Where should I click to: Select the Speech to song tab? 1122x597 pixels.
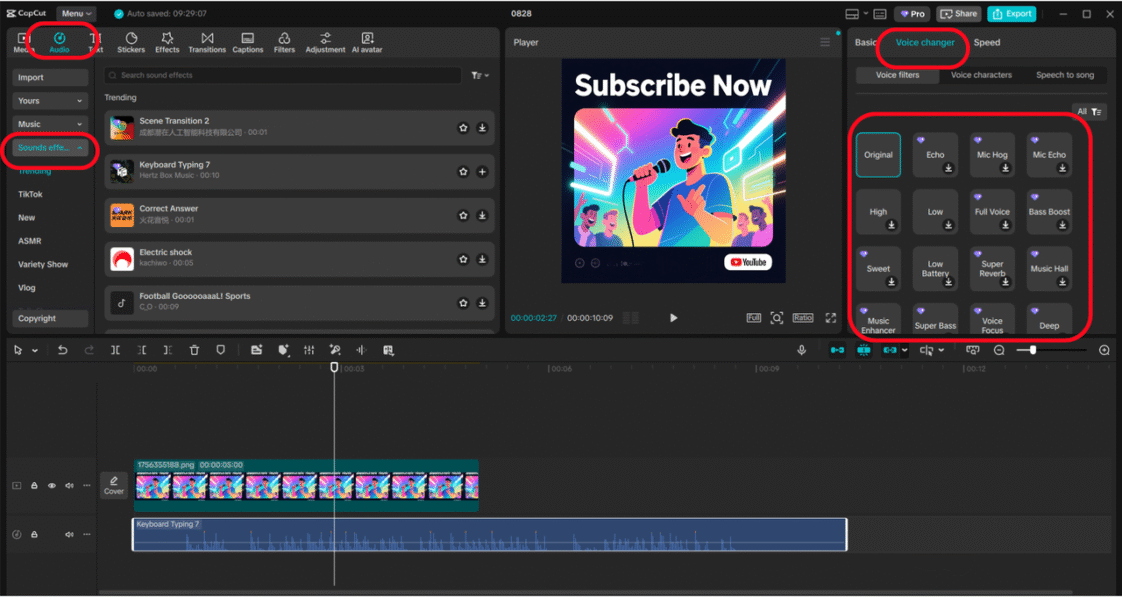click(x=1065, y=75)
